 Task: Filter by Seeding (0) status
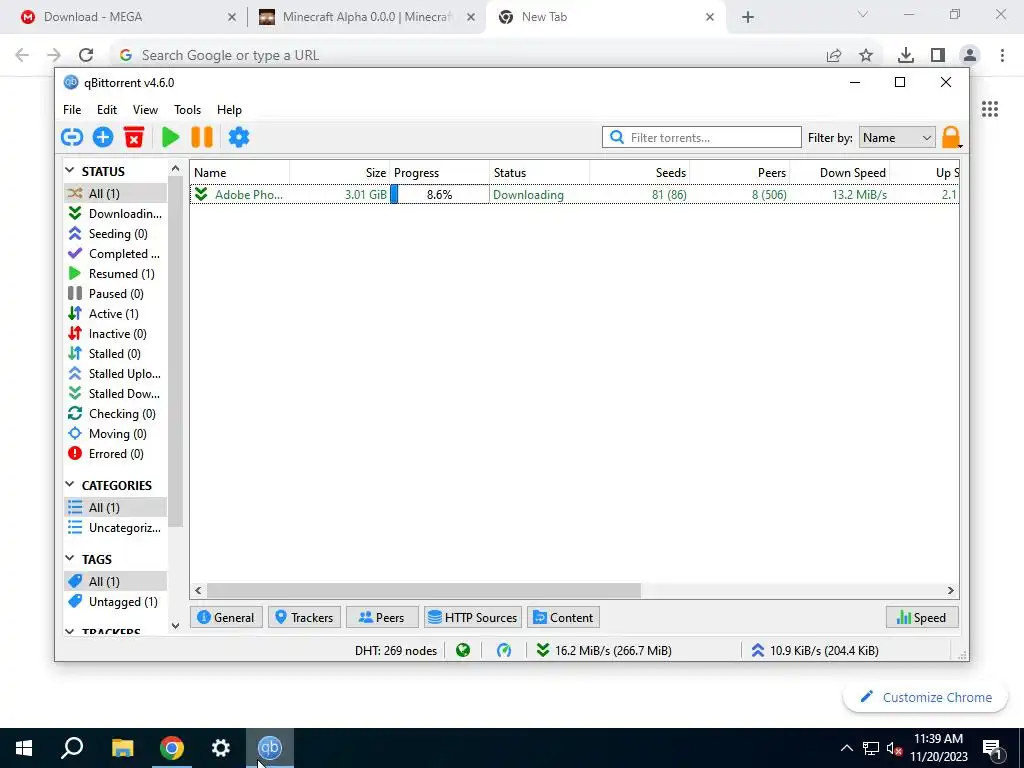(x=116, y=234)
